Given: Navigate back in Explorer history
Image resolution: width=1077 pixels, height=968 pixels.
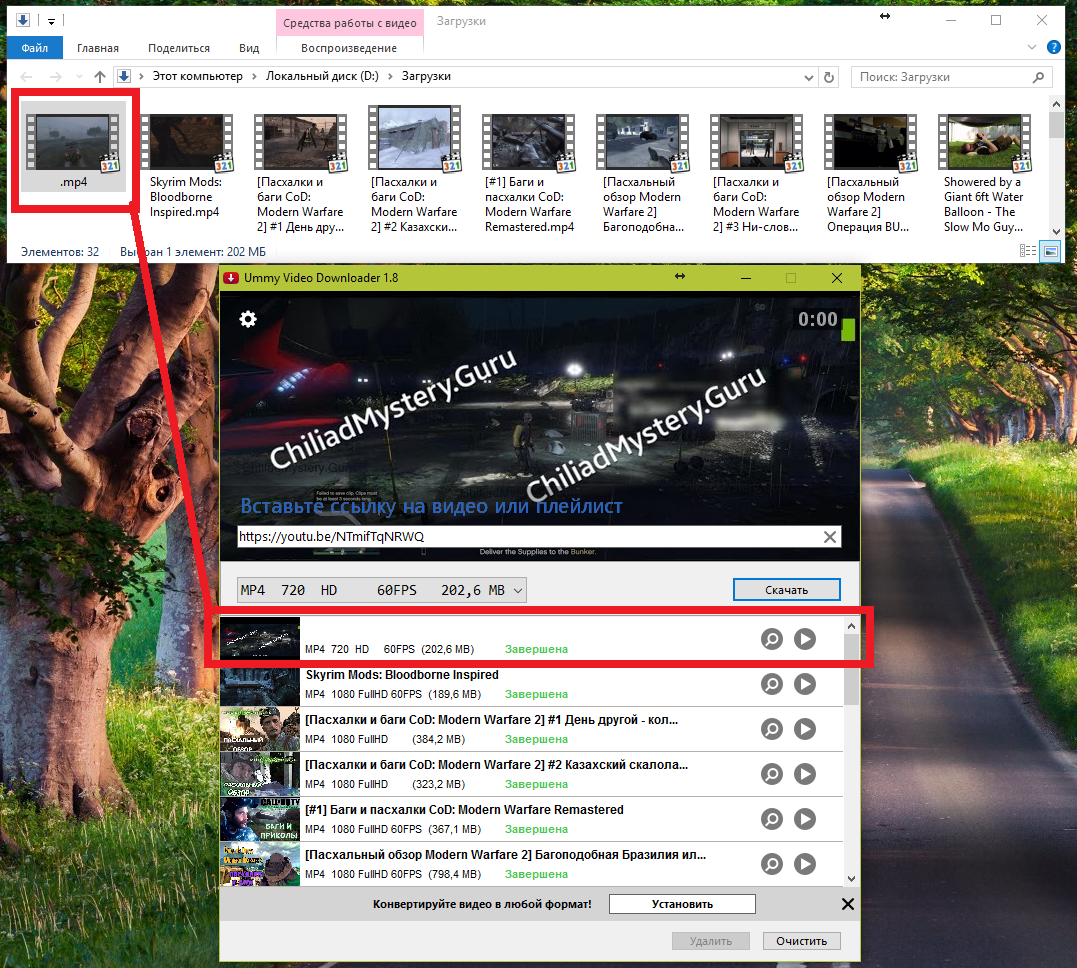Looking at the screenshot, I should [x=26, y=76].
